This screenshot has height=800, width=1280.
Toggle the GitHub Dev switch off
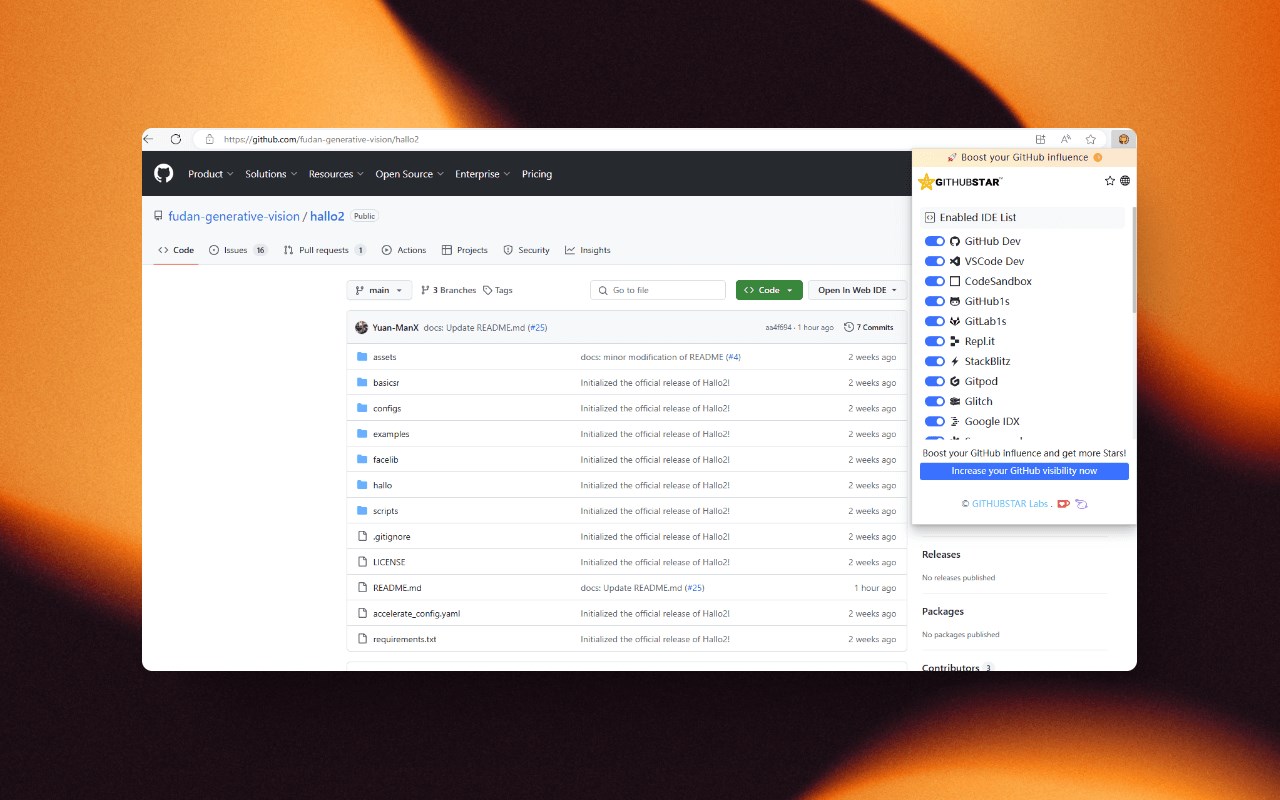tap(935, 241)
